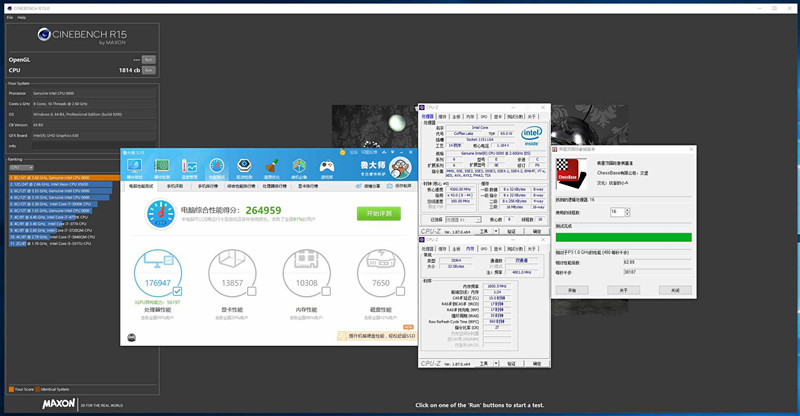The height and width of the screenshot is (416, 800).
Task: Check disk performance checkbox near 7650
Action: (401, 291)
